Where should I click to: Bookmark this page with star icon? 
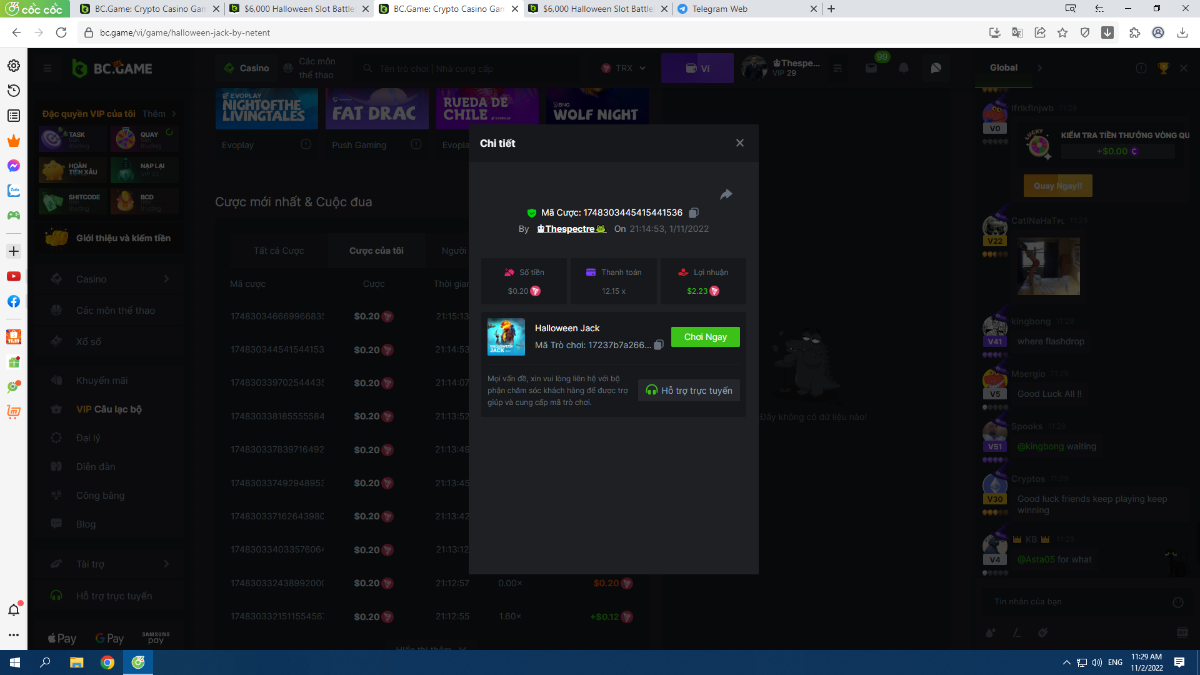point(1063,32)
